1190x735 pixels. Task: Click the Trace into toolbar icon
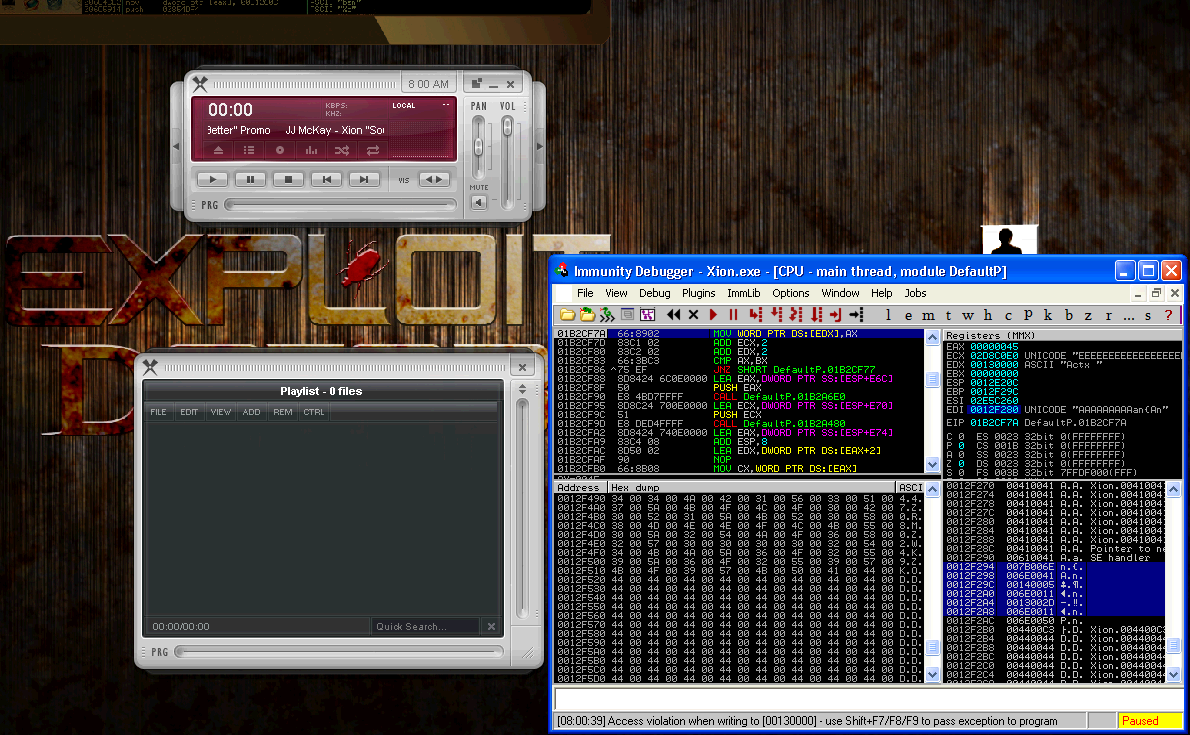(795, 314)
